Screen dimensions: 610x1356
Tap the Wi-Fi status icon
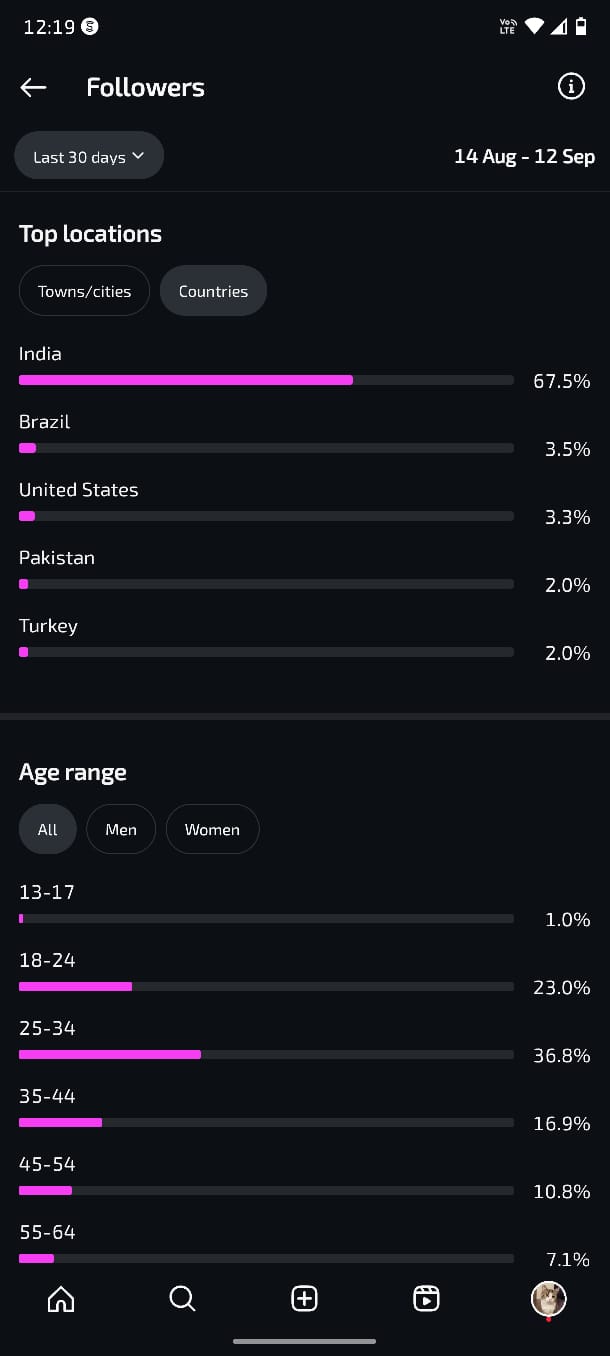[534, 27]
